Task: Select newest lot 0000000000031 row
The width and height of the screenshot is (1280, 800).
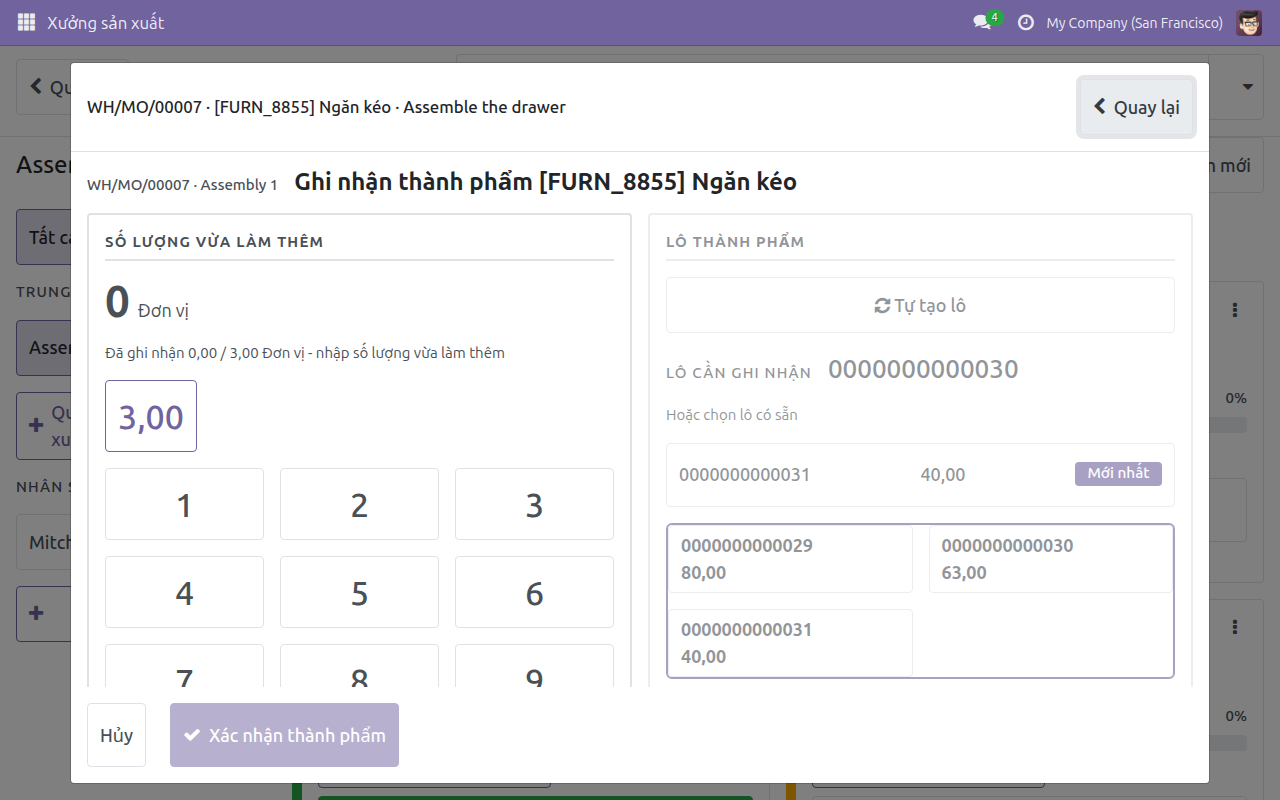Action: (x=920, y=475)
